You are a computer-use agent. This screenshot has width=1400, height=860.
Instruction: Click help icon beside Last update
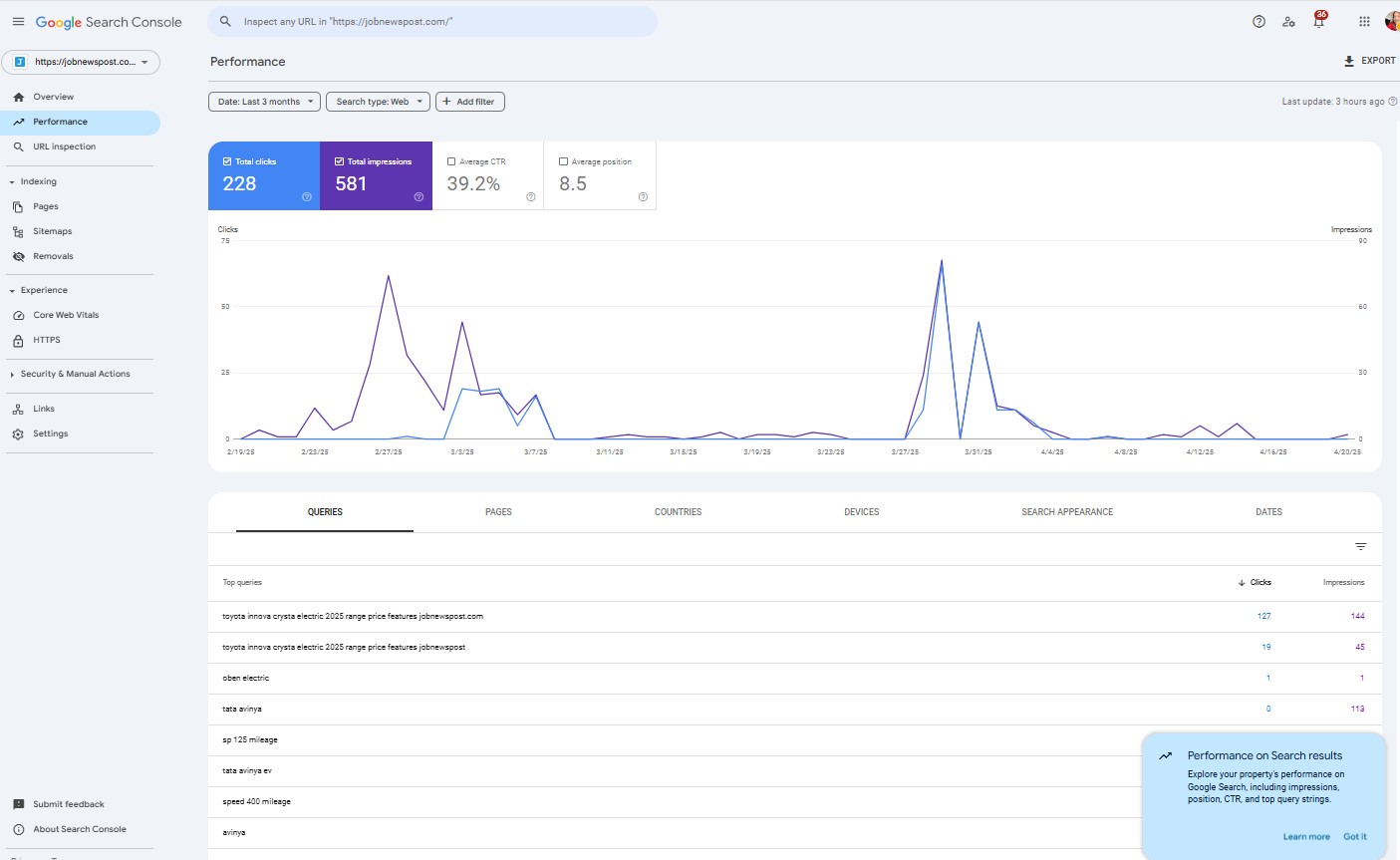coord(1393,102)
